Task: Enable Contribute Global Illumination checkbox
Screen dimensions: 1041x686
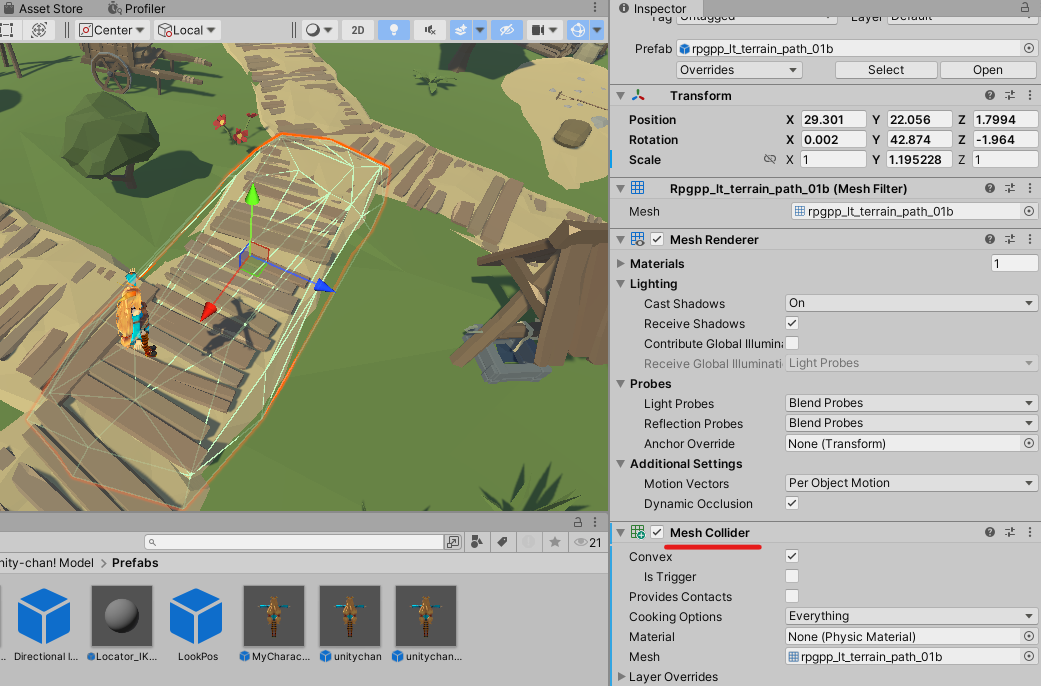Action: (x=791, y=343)
